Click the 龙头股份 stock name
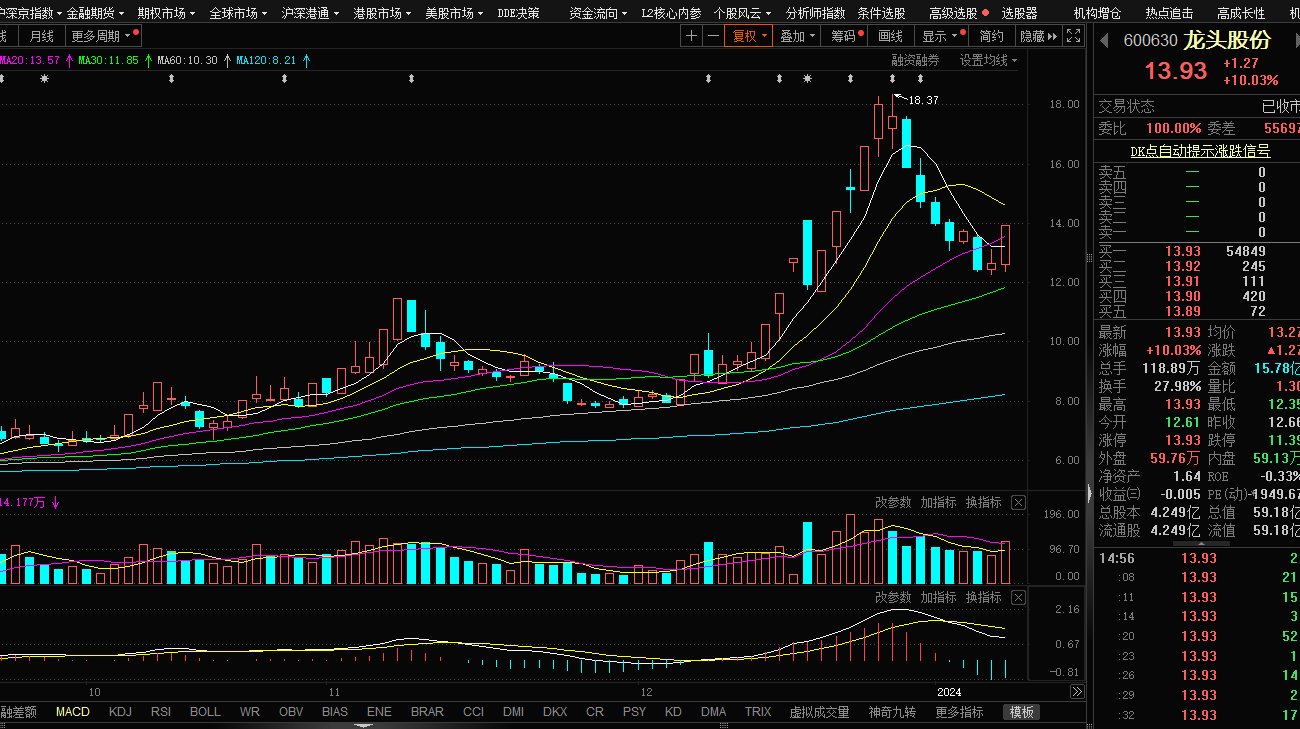 click(1227, 41)
